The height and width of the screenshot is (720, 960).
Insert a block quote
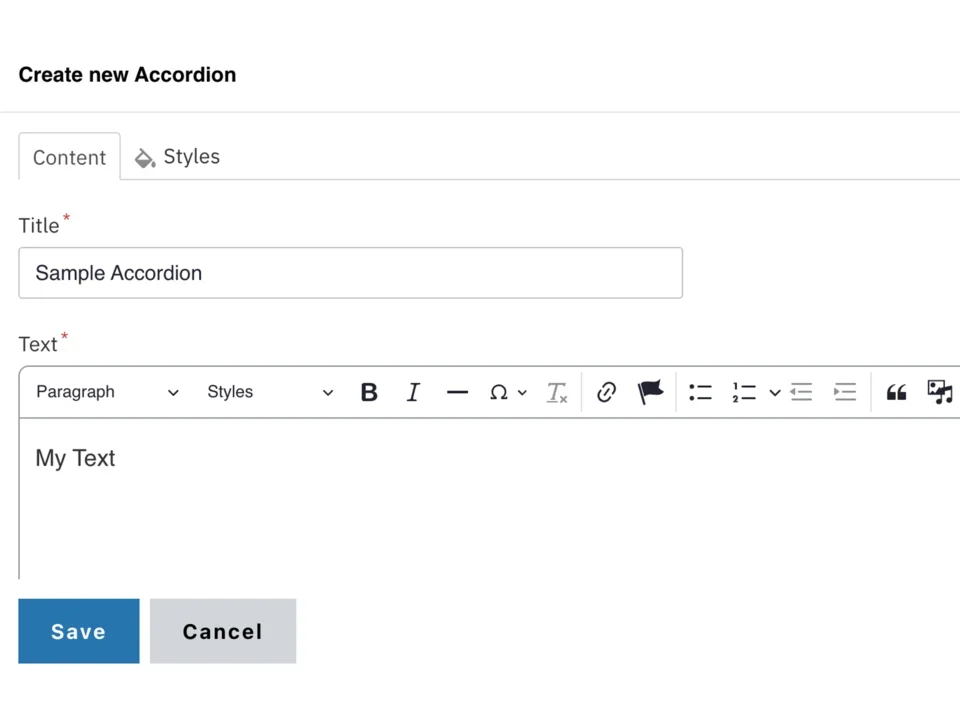pyautogui.click(x=896, y=392)
